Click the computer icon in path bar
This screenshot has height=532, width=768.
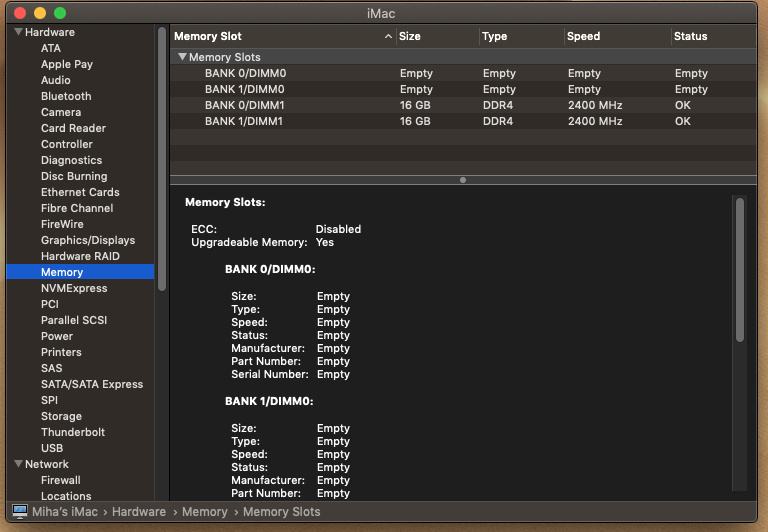tap(20, 511)
